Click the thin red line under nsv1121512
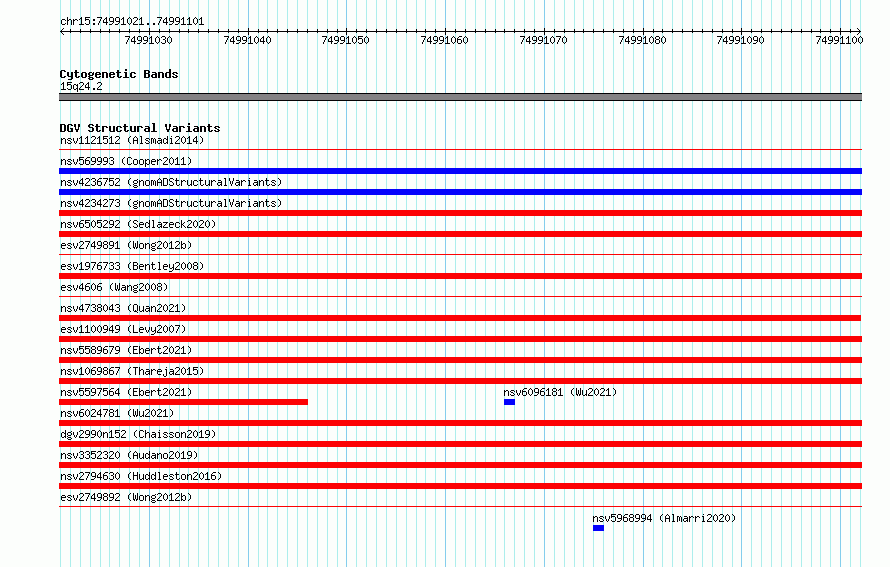The width and height of the screenshot is (890, 567). [x=460, y=150]
